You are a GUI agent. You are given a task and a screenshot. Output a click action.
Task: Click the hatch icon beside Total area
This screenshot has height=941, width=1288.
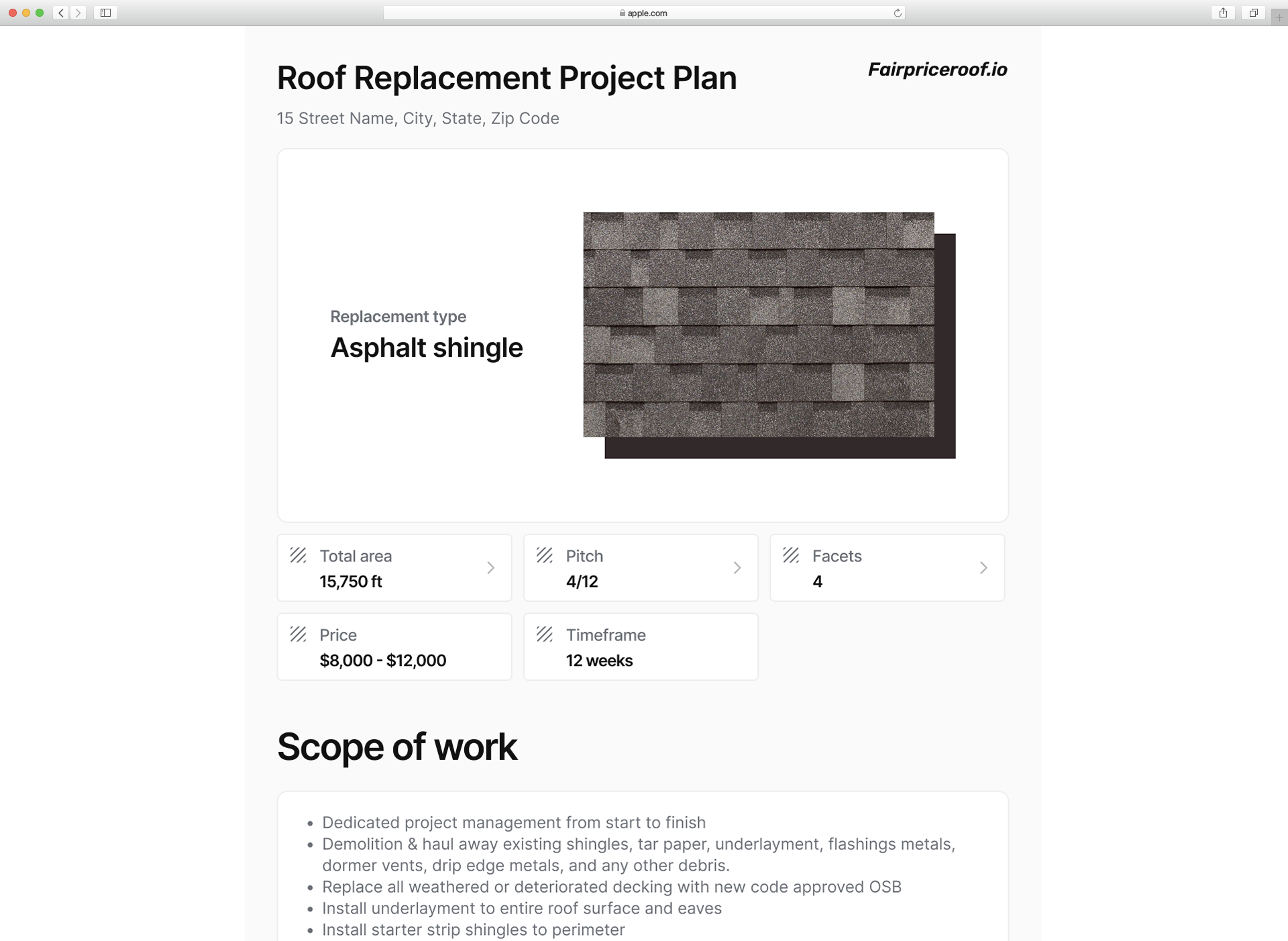[x=298, y=555]
